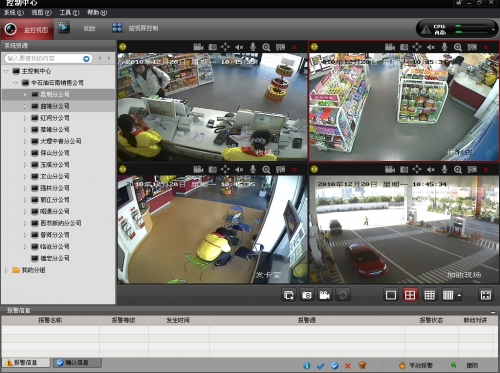The height and width of the screenshot is (373, 500).
Task: Toggle microphone talk on top-right camera pane
Action: [x=444, y=47]
